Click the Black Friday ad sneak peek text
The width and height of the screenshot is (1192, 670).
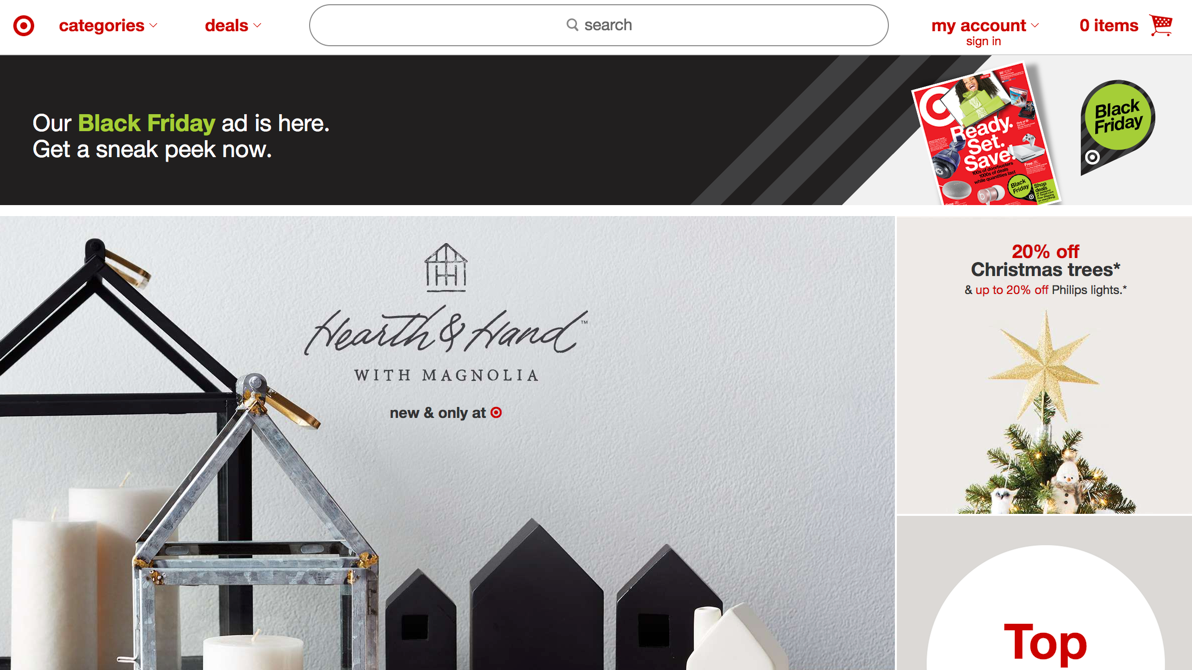click(181, 135)
